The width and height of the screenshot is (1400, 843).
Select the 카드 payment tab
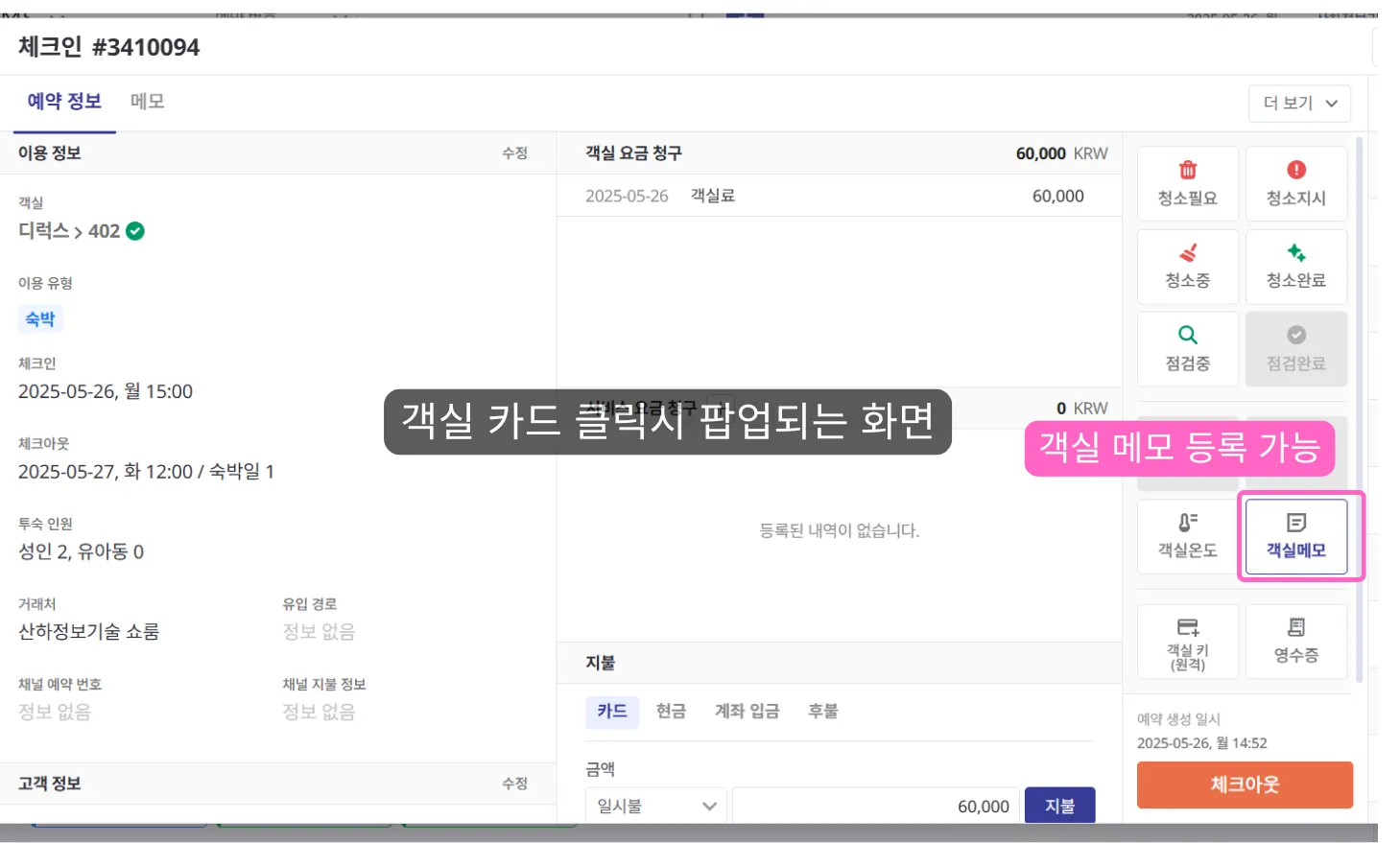pyautogui.click(x=612, y=712)
